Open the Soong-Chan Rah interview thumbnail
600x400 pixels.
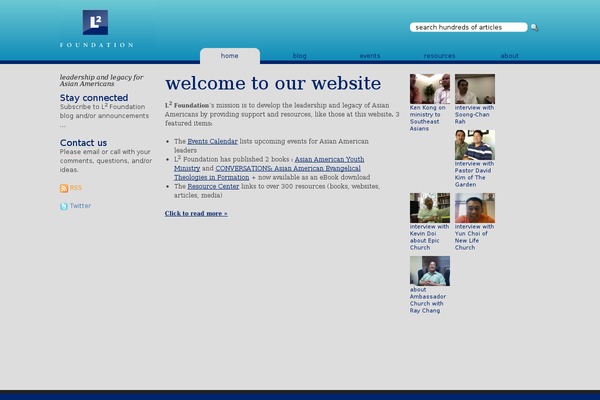[x=475, y=89]
